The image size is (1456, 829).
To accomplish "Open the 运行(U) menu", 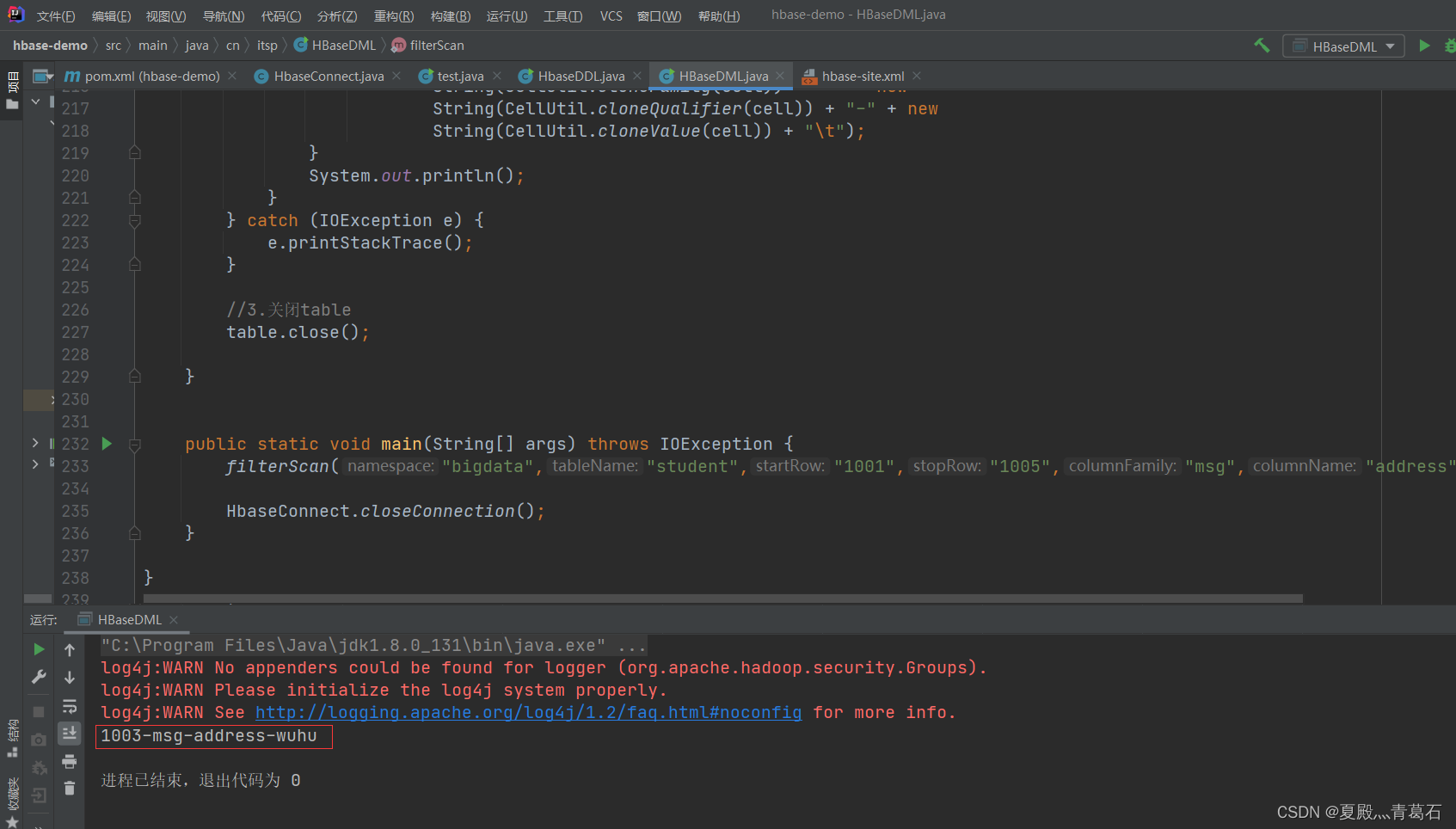I will (507, 16).
